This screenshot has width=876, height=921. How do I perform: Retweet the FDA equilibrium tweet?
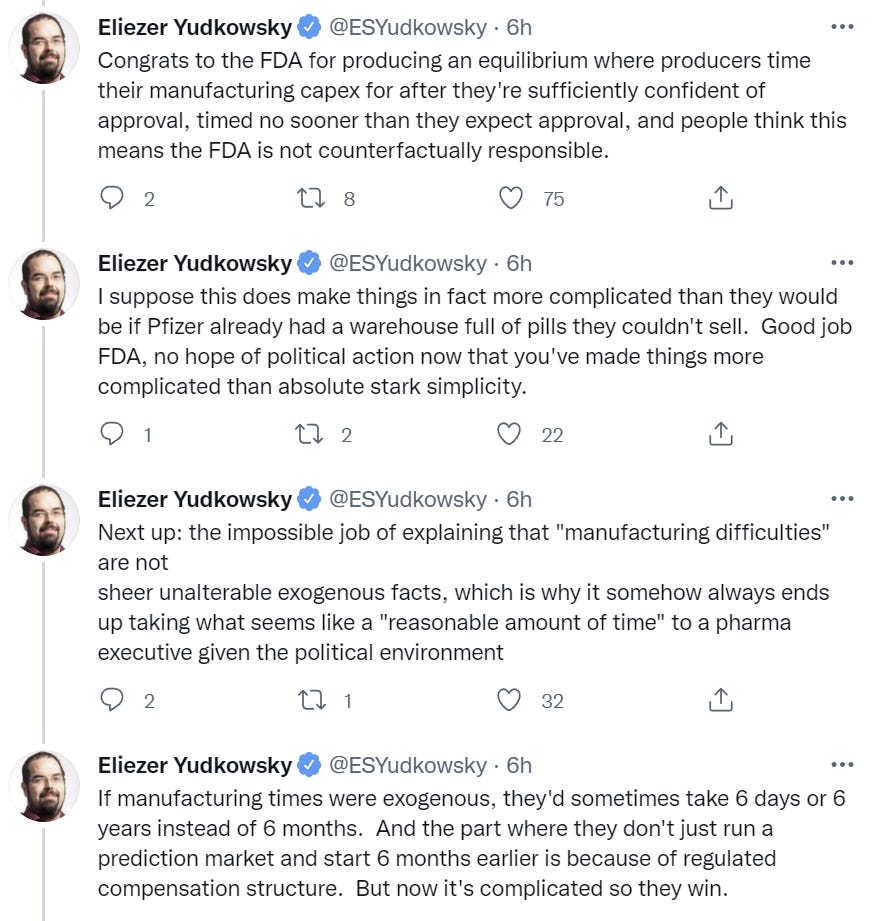311,199
